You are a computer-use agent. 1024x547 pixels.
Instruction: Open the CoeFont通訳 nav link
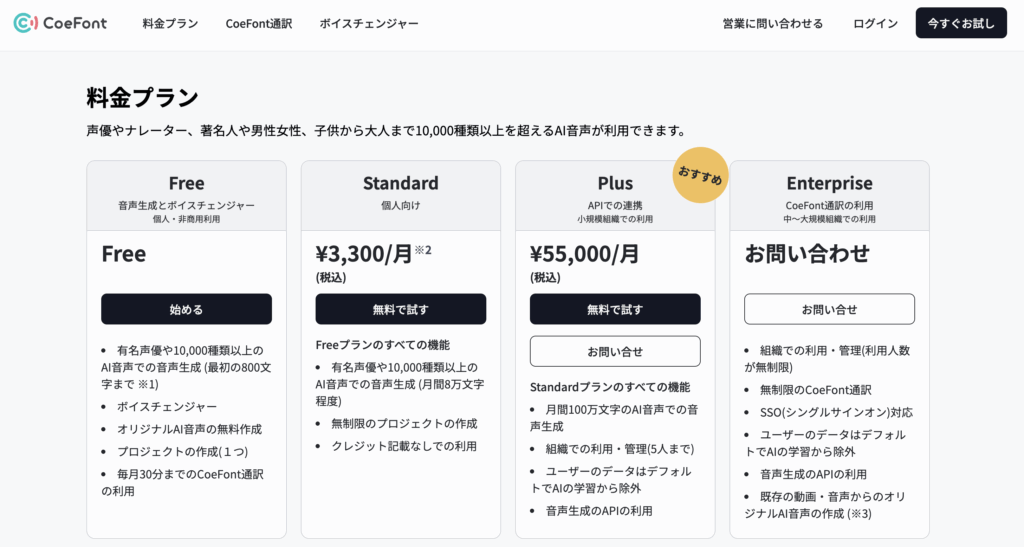click(x=259, y=23)
